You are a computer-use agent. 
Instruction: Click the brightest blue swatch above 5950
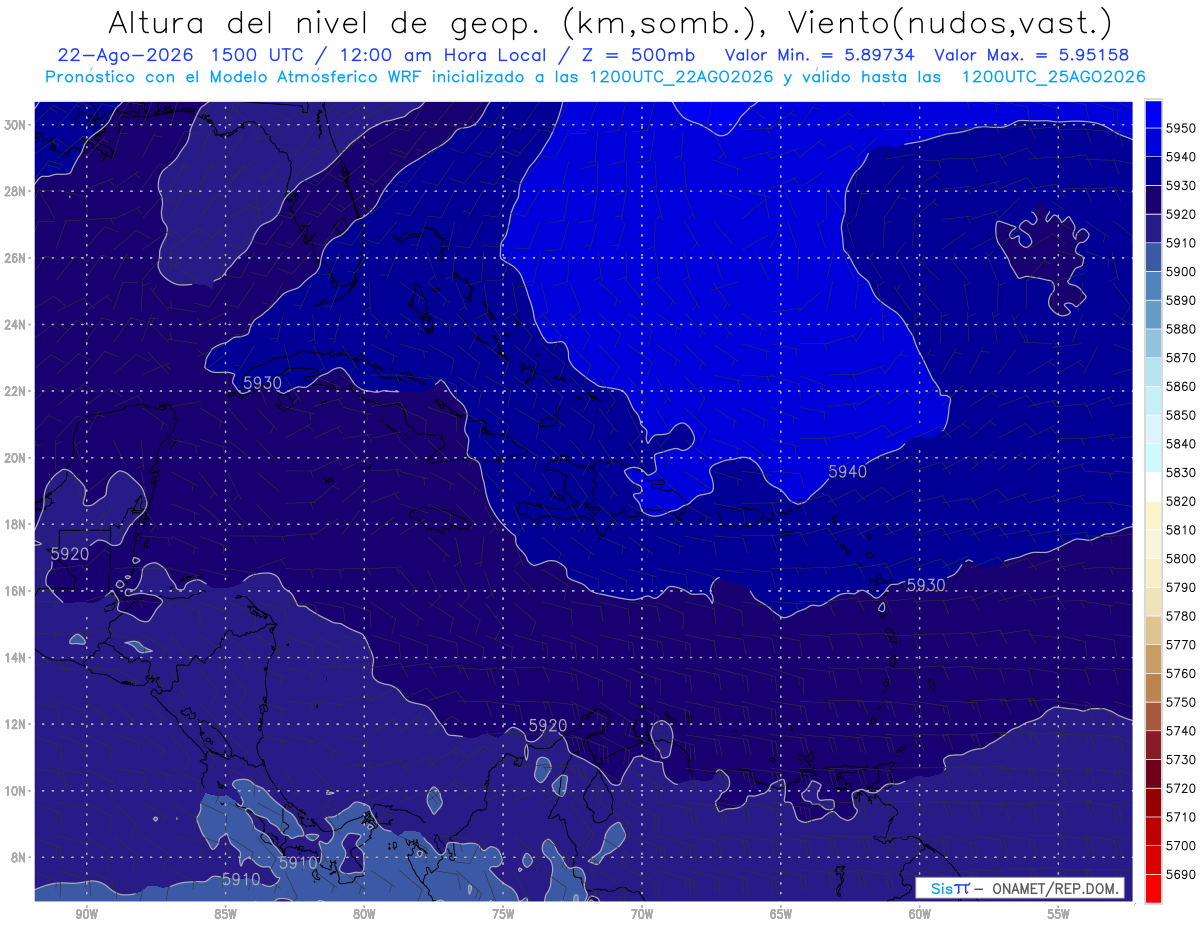[1153, 114]
